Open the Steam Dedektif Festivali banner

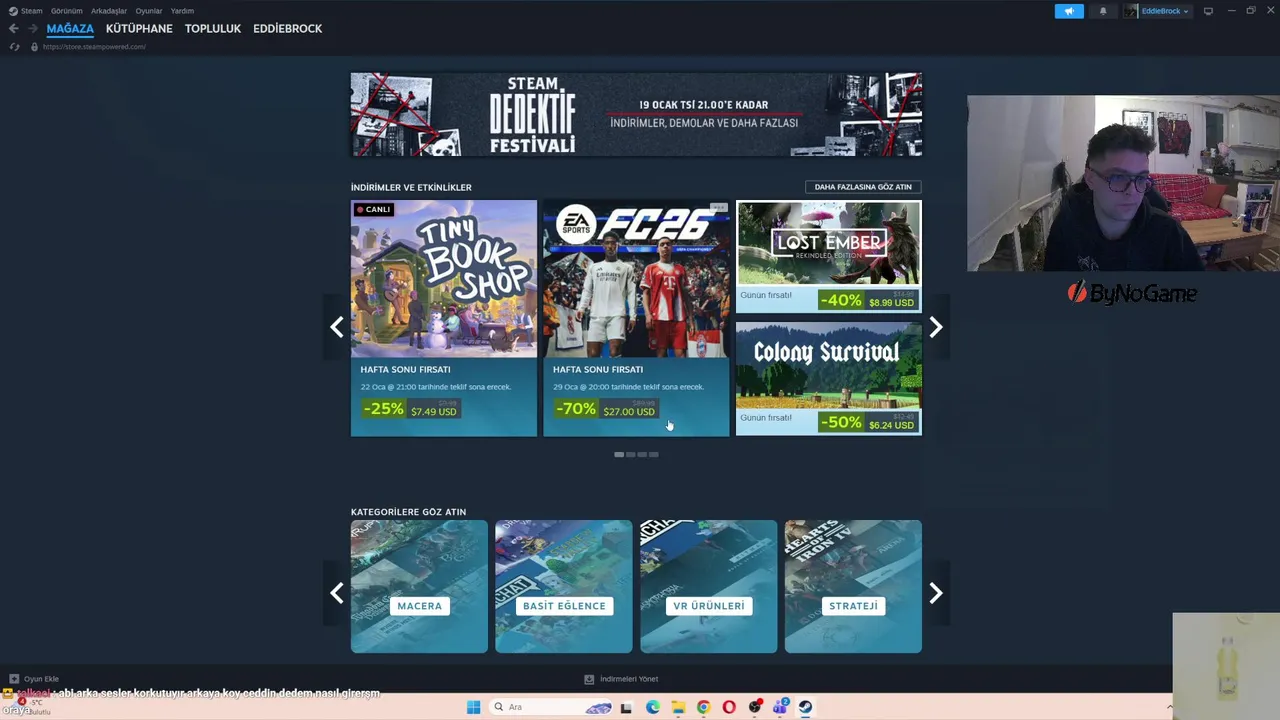coord(636,114)
